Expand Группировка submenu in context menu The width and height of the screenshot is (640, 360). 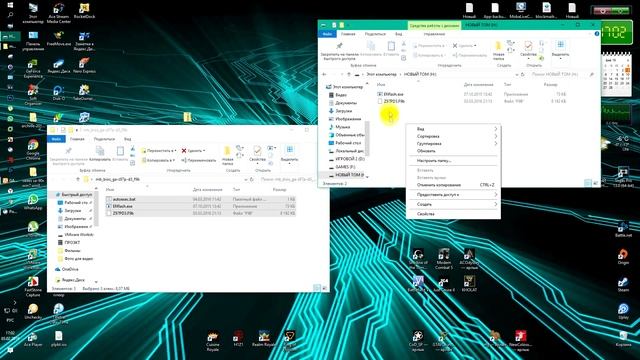click(453, 144)
